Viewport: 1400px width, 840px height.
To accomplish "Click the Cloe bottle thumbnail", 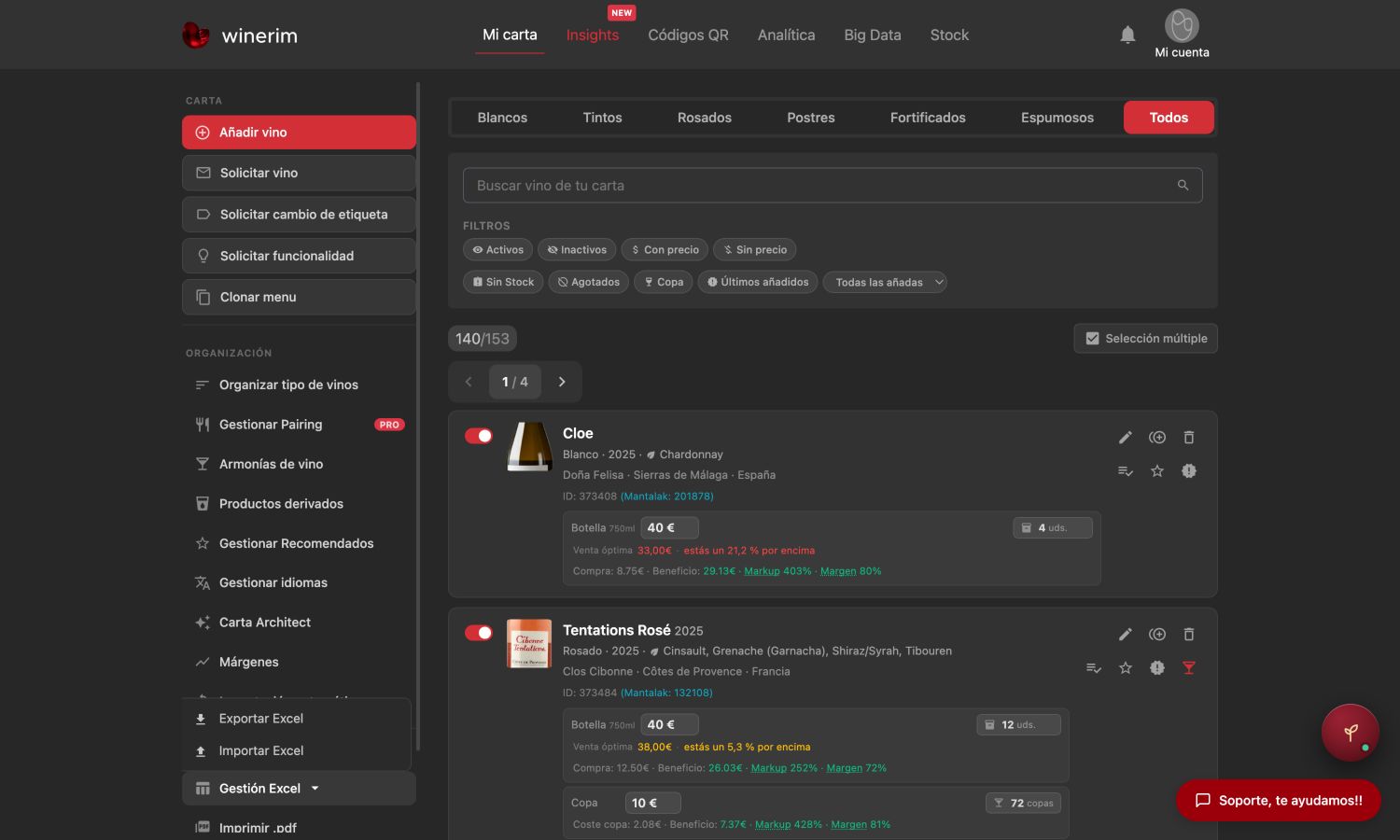I will point(529,447).
